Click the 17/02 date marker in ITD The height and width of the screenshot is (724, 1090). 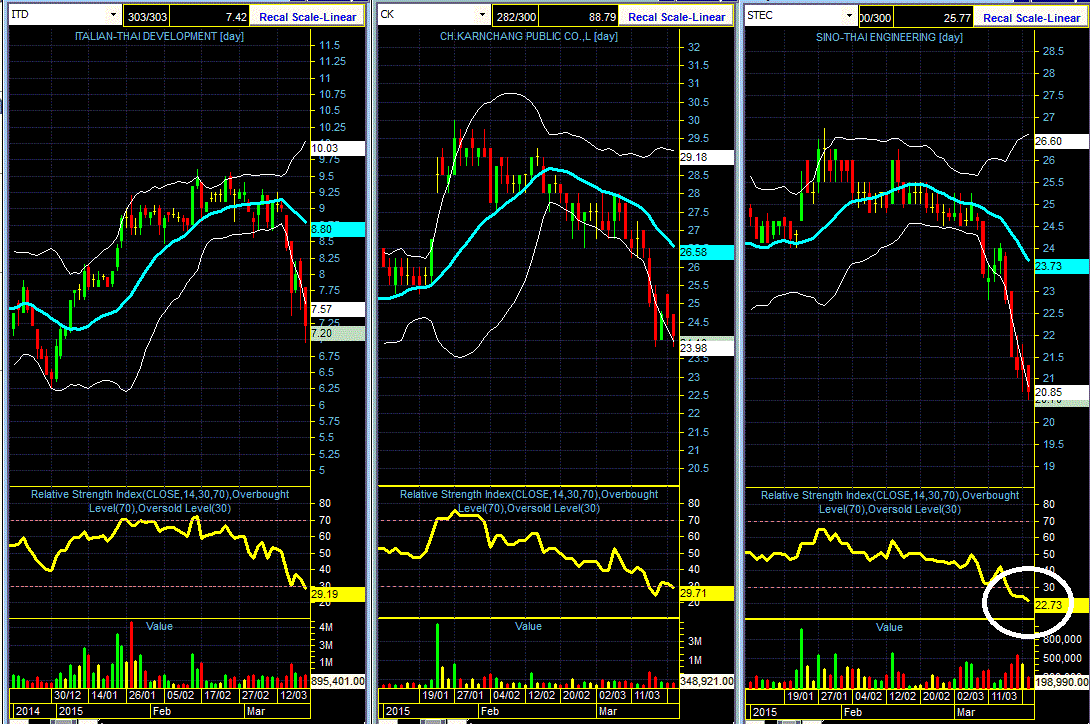click(x=217, y=695)
